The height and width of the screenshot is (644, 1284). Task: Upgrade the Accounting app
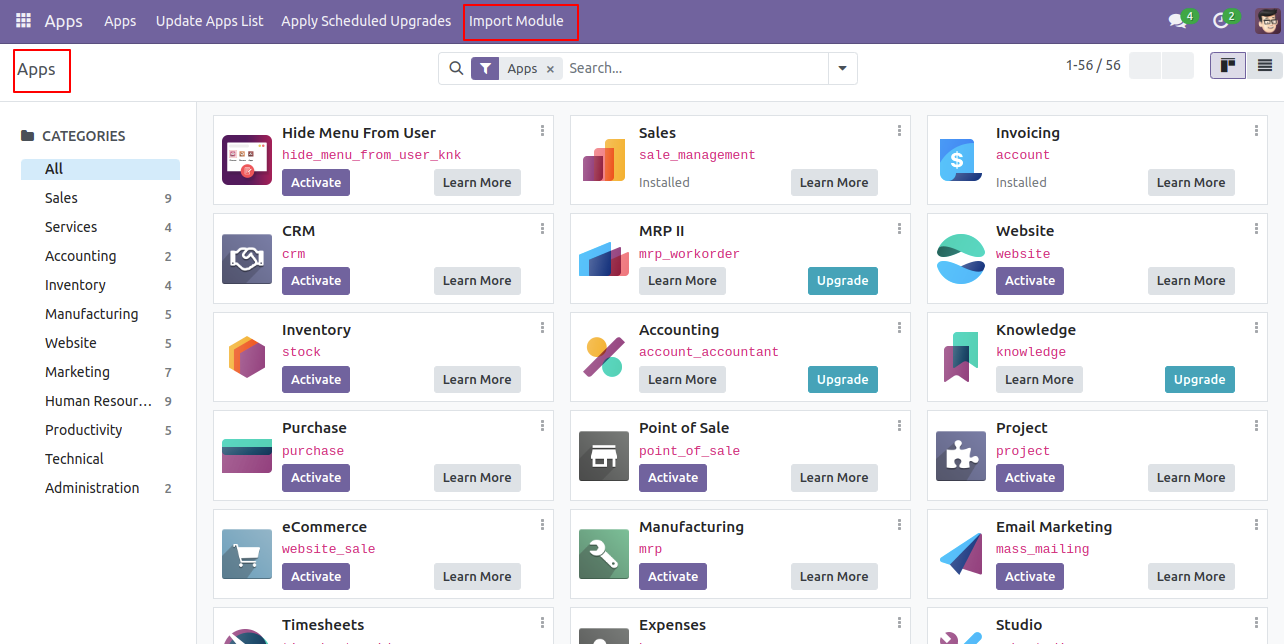(x=843, y=380)
